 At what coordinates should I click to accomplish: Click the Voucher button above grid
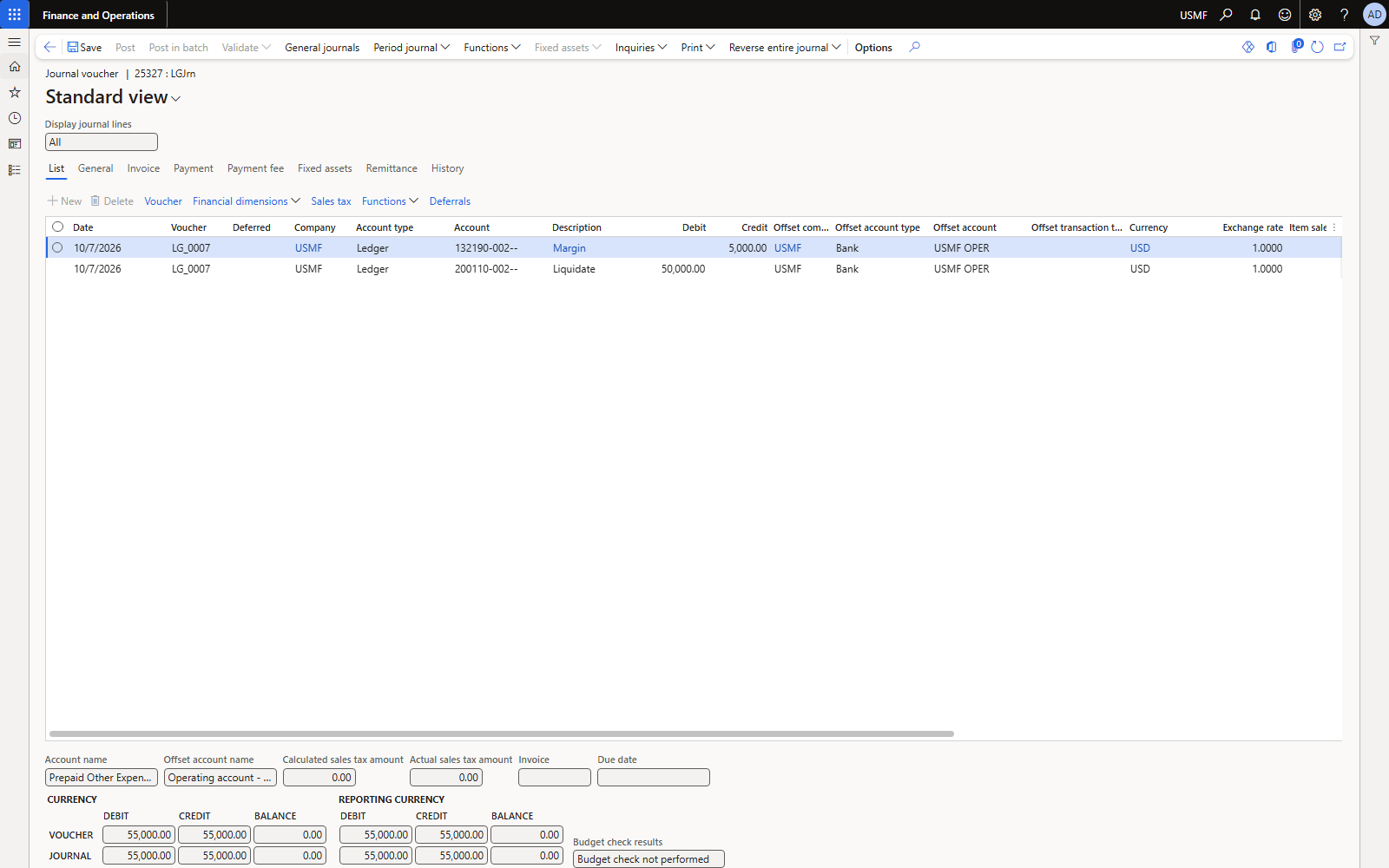point(163,201)
